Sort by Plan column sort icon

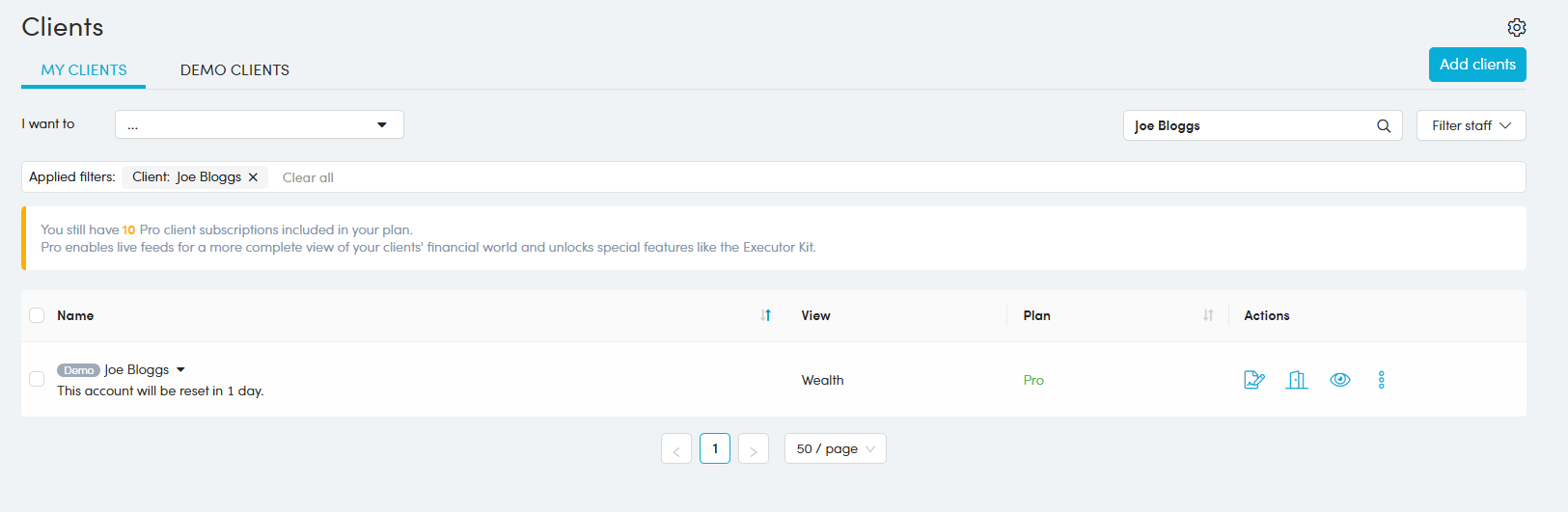point(1207,315)
